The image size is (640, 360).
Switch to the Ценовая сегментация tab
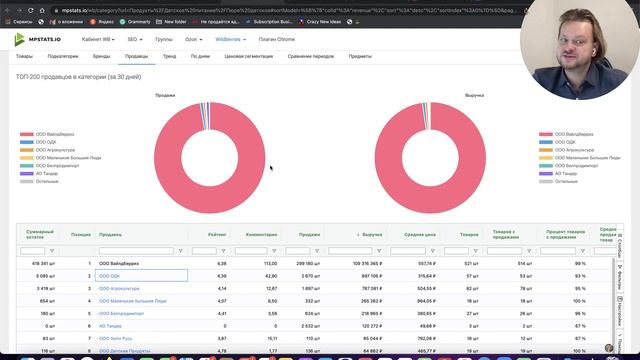(x=249, y=56)
